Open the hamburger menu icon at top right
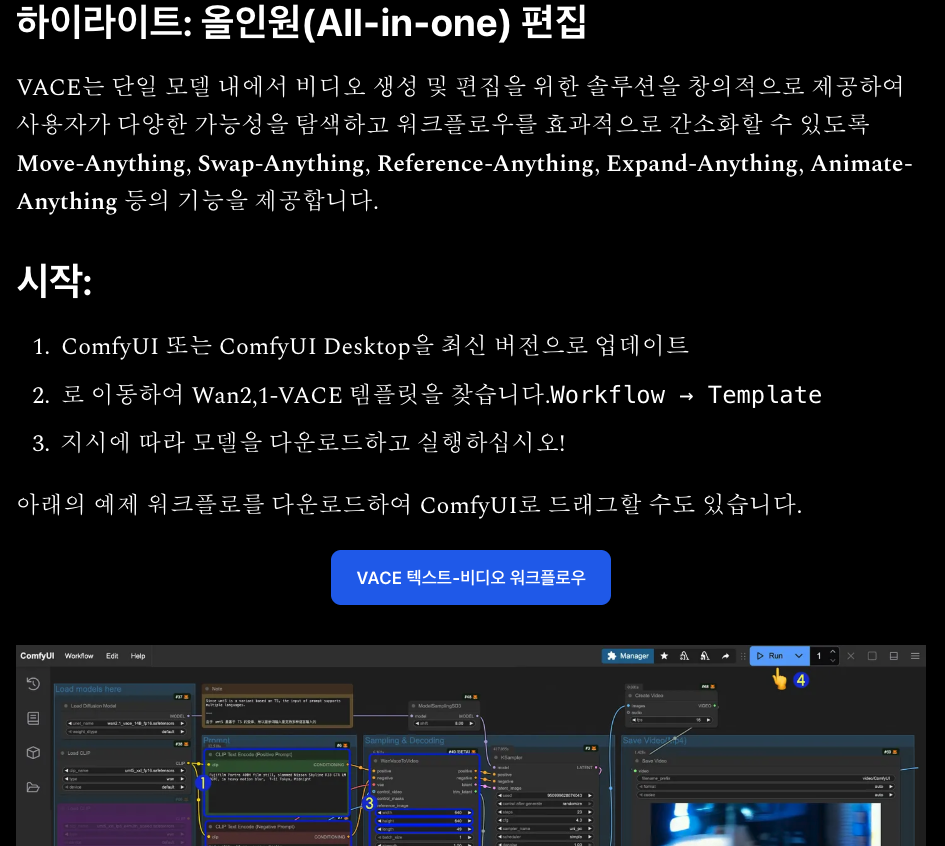Screen dimensions: 945x846 pyautogui.click(x=913, y=656)
